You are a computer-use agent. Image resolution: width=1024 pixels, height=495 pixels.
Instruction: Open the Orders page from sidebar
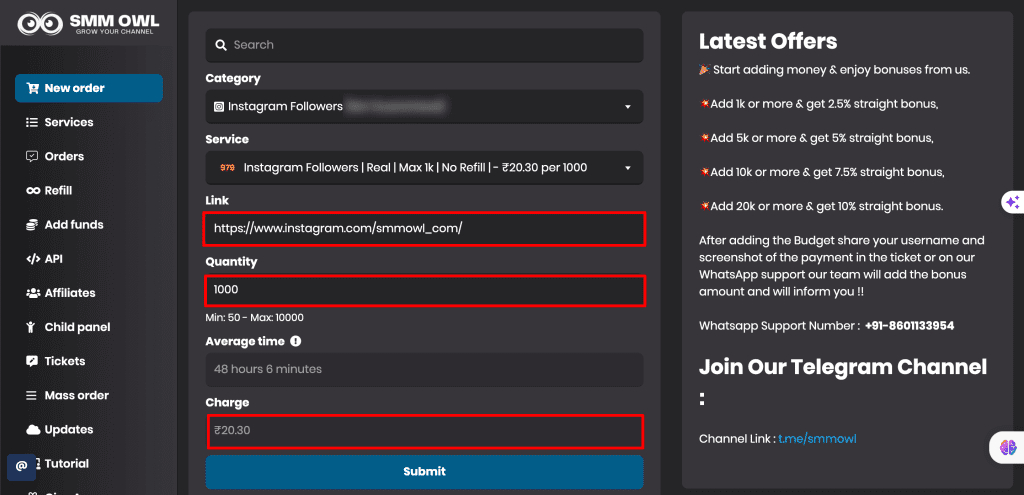64,156
